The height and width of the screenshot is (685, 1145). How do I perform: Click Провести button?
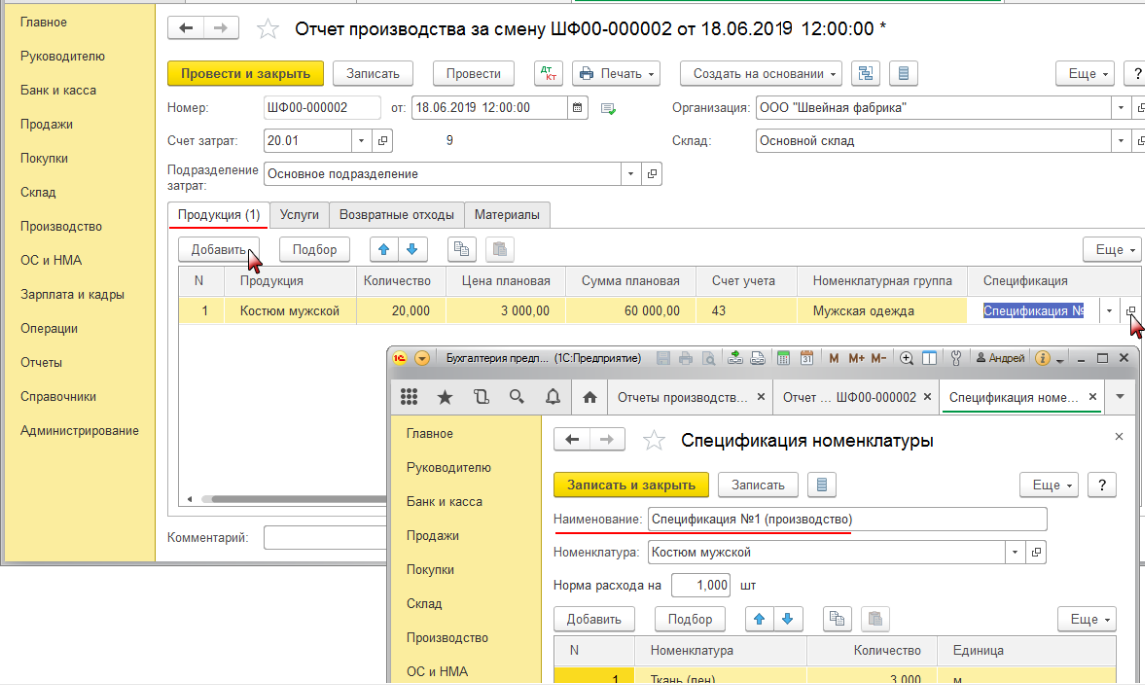pyautogui.click(x=473, y=74)
